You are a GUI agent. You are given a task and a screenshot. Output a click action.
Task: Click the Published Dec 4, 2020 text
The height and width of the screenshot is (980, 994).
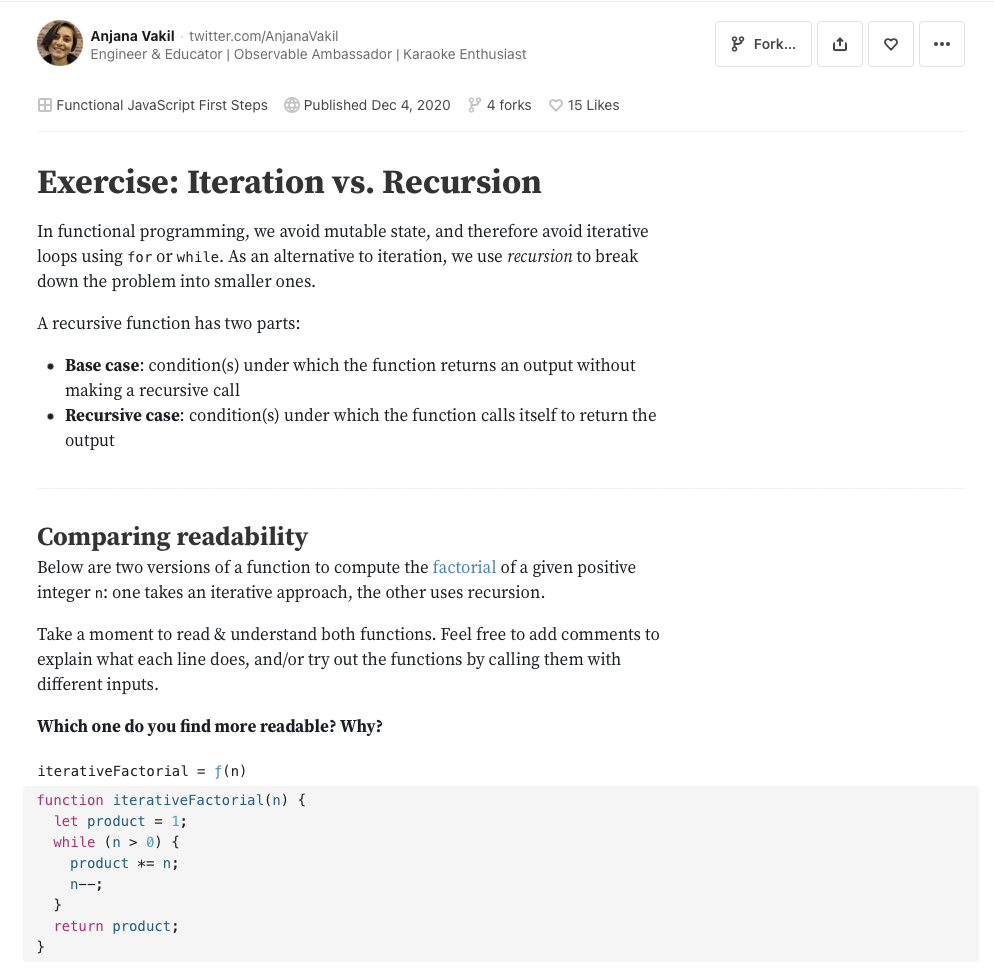377,105
